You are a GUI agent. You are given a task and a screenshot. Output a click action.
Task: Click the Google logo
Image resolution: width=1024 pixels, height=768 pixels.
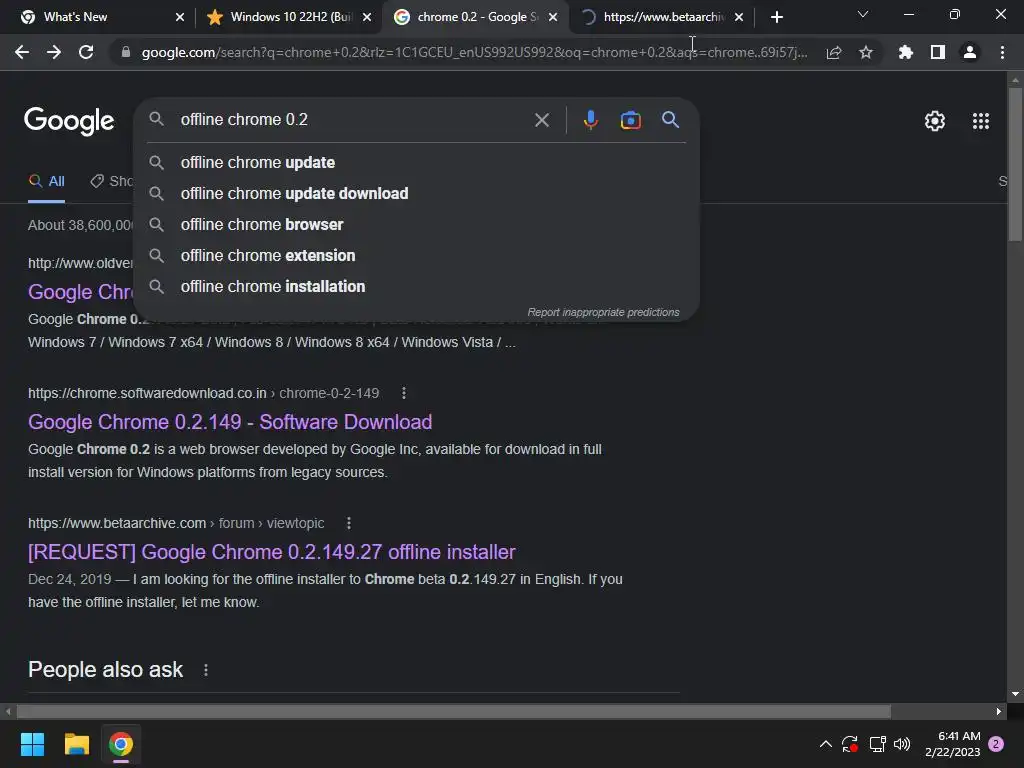(x=69, y=121)
